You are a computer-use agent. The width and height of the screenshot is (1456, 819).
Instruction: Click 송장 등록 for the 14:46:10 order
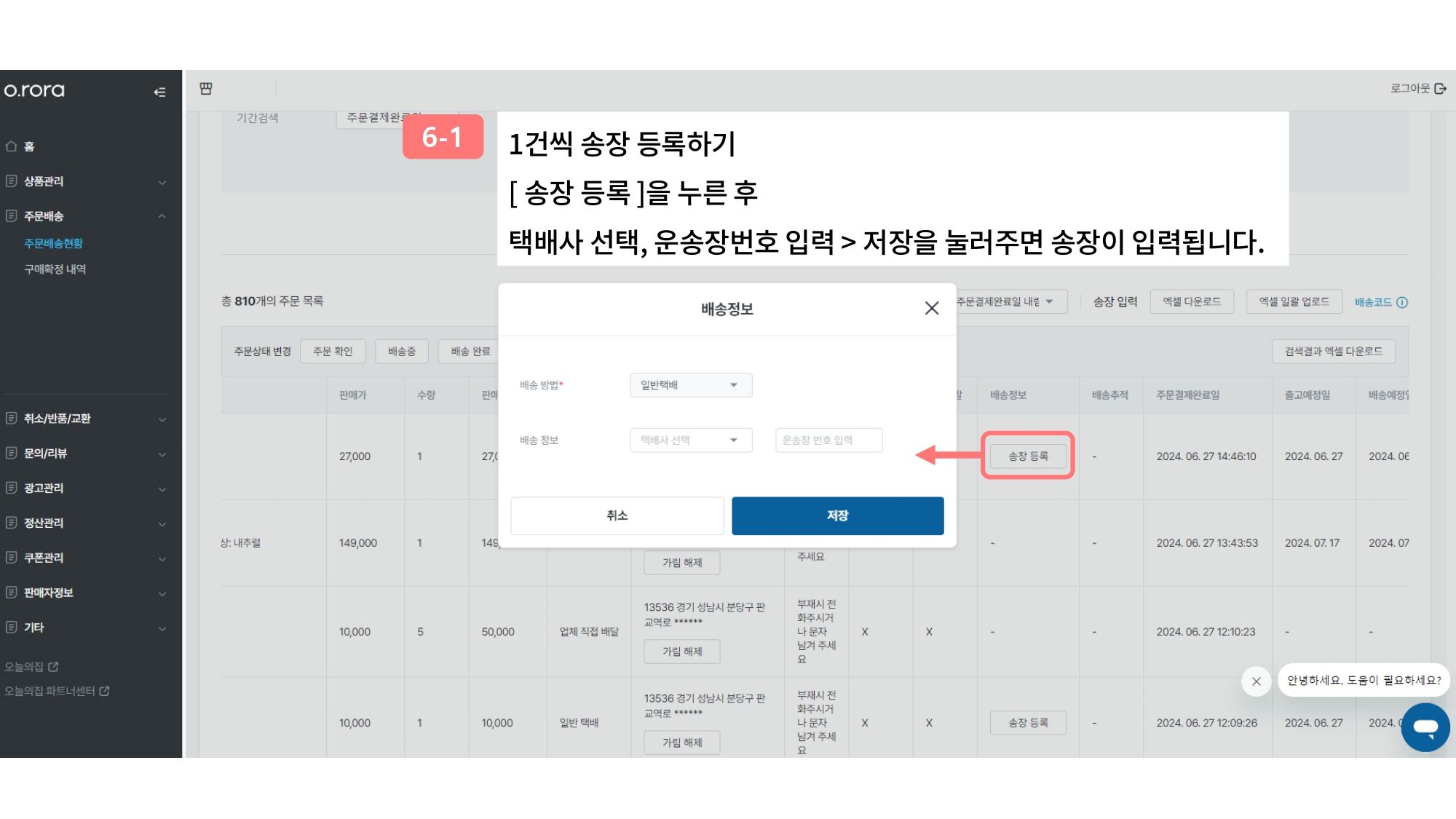[x=1028, y=456]
